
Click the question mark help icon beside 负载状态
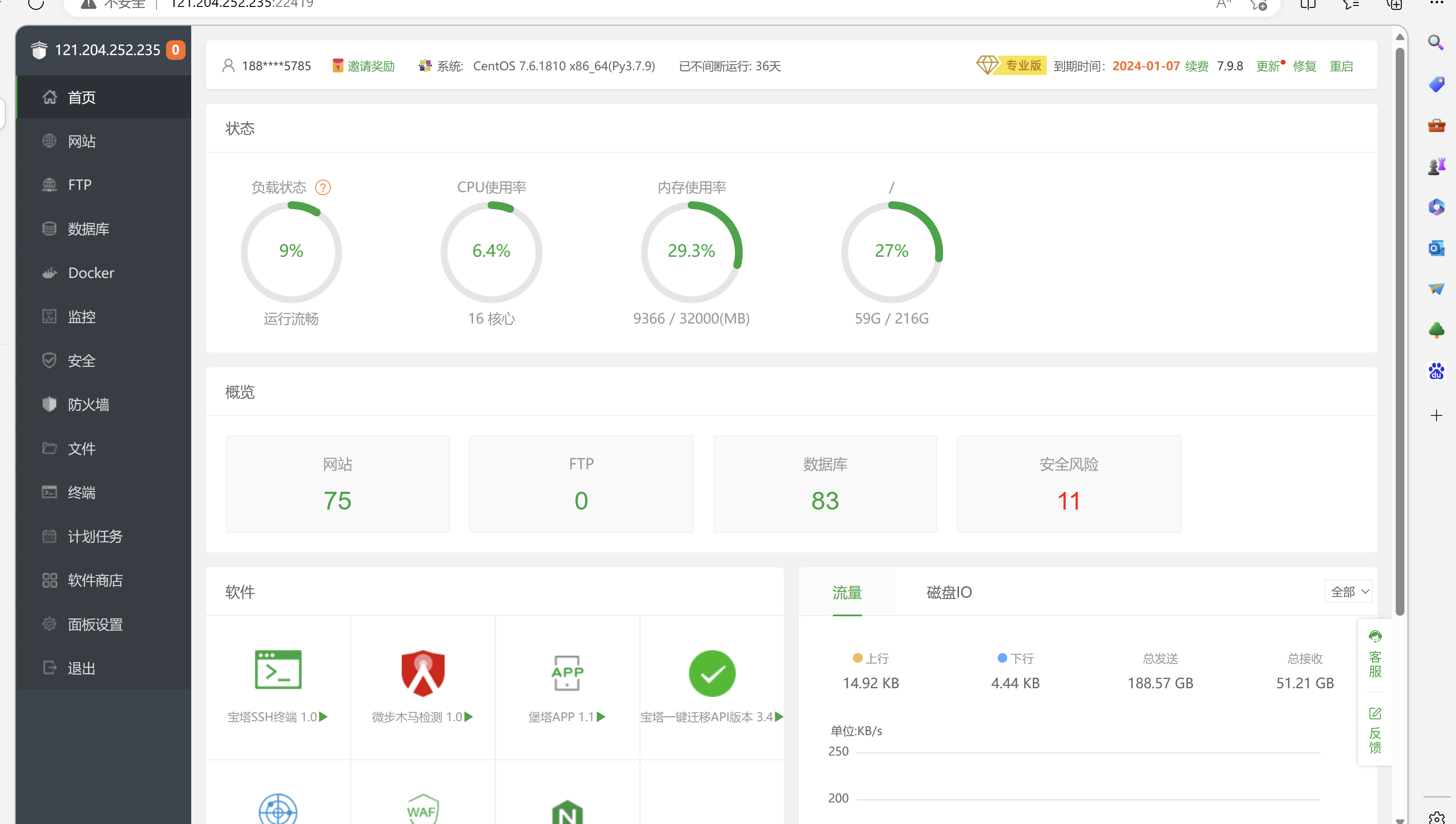[323, 187]
